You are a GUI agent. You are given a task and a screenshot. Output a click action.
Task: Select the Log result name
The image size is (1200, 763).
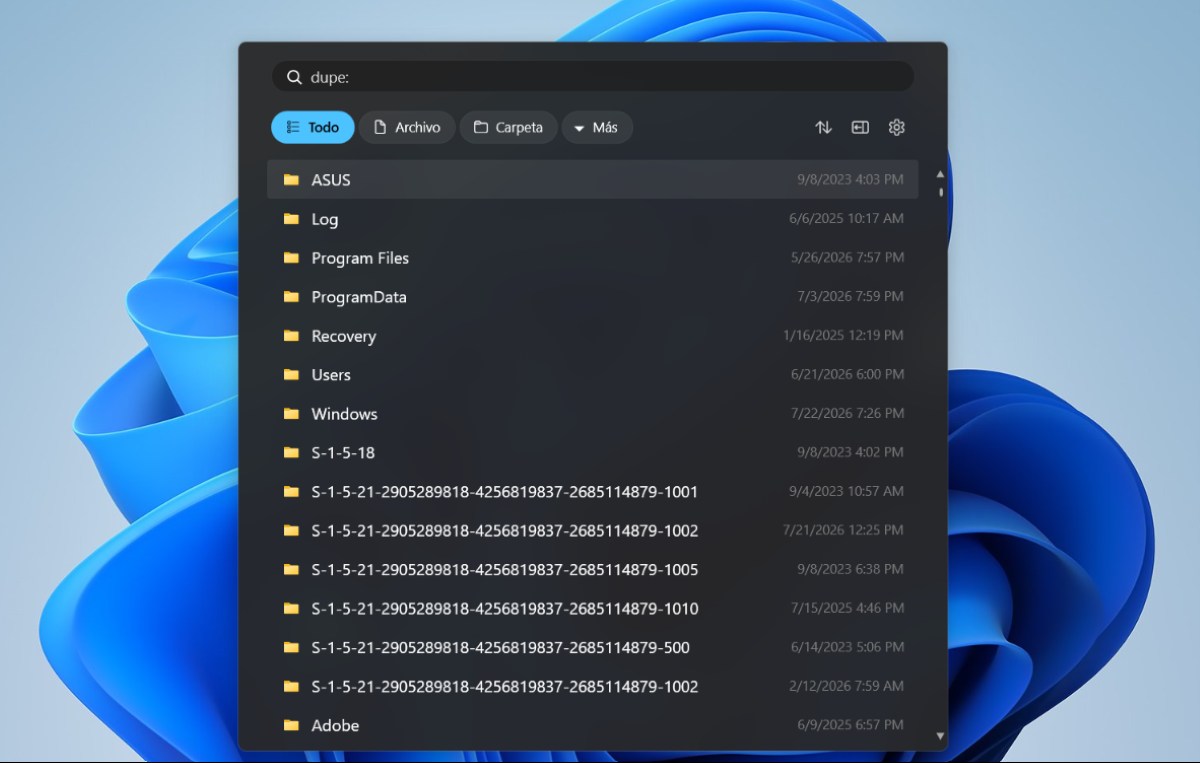click(325, 219)
